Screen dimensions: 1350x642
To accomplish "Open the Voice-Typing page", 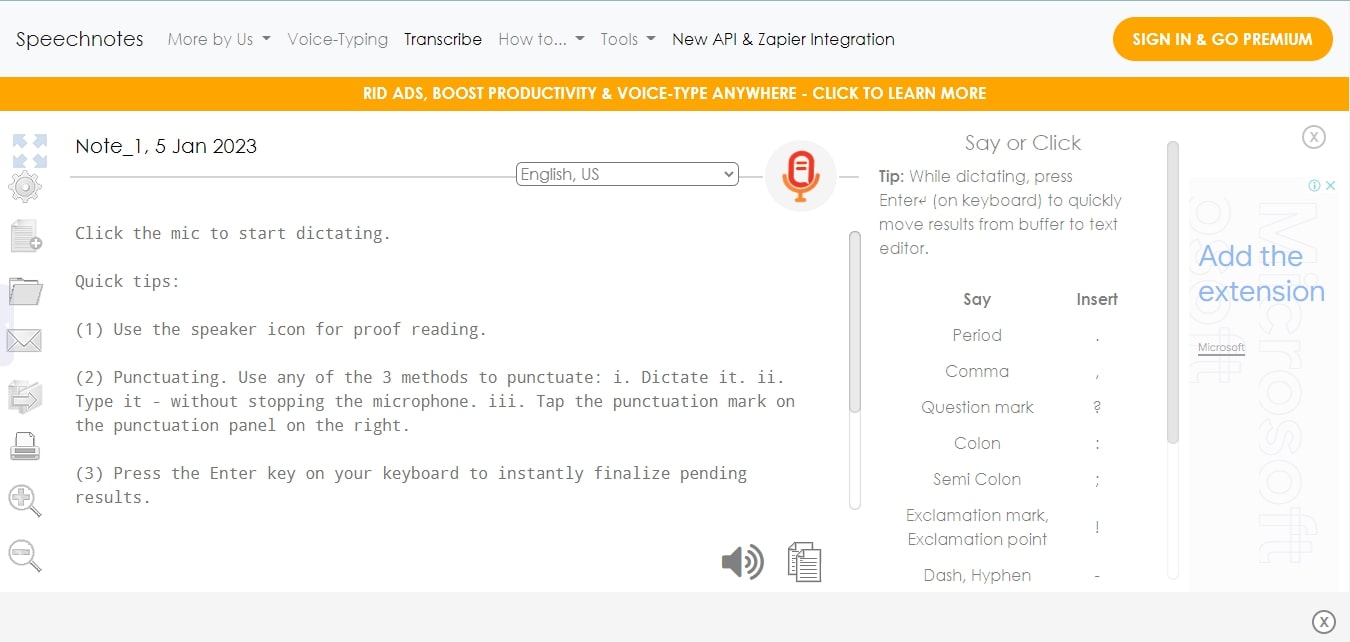I will pyautogui.click(x=338, y=39).
